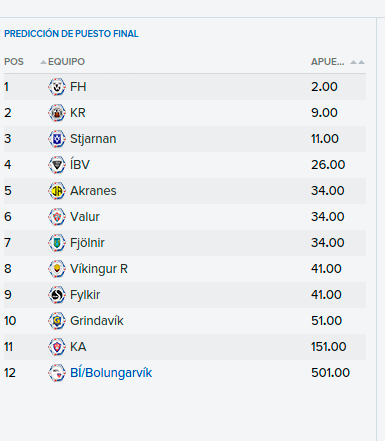Click the Fjölnir green club badge

point(57,243)
